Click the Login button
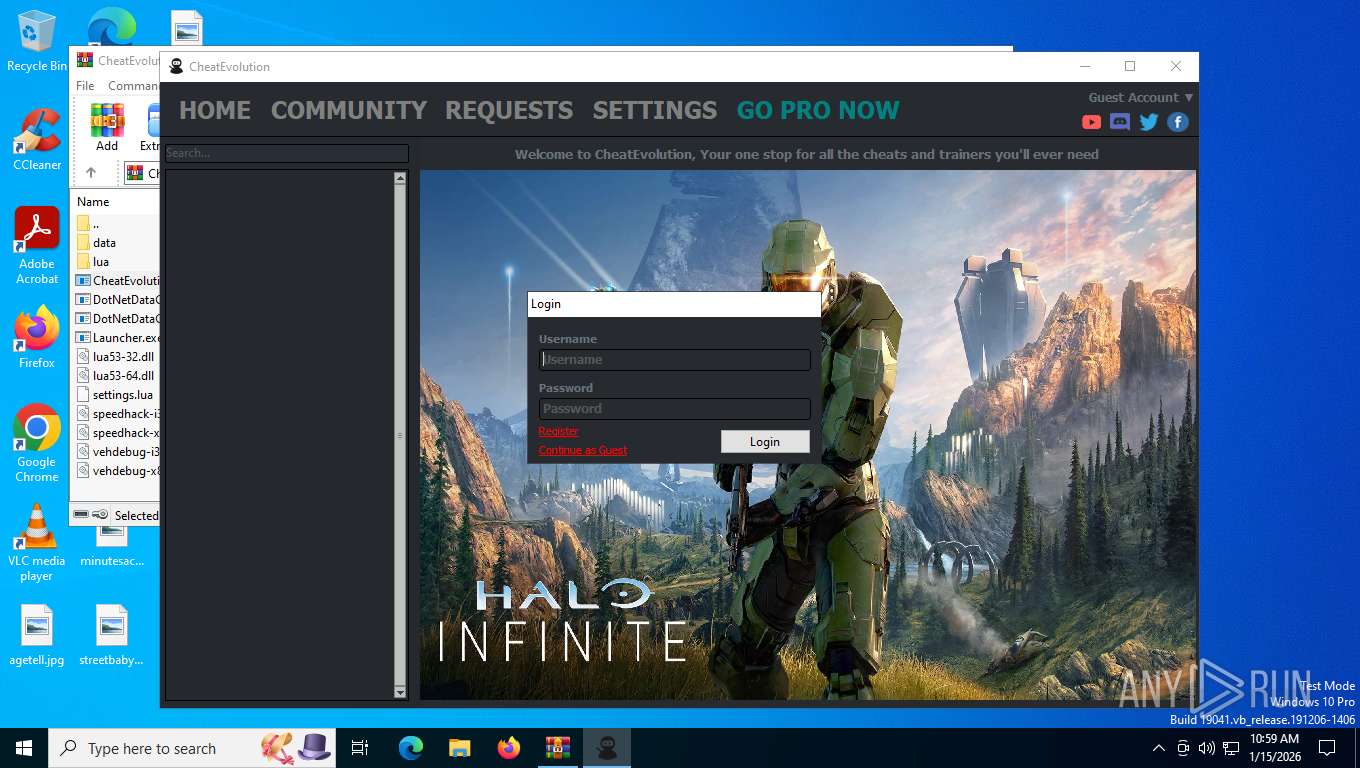Viewport: 1360px width, 768px height. [x=765, y=441]
